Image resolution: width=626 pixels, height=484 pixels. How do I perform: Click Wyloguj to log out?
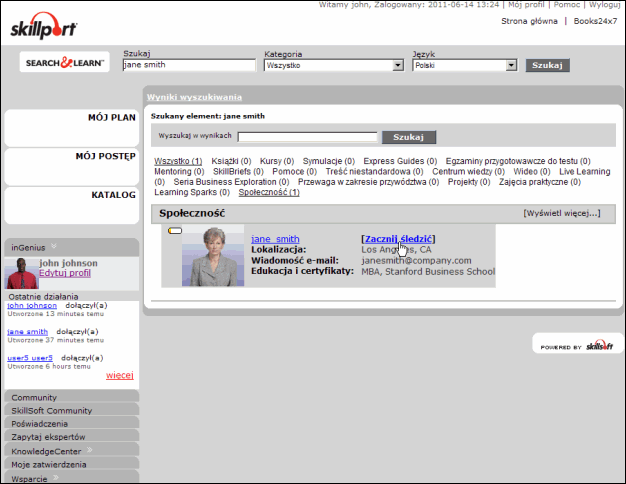[x=604, y=5]
